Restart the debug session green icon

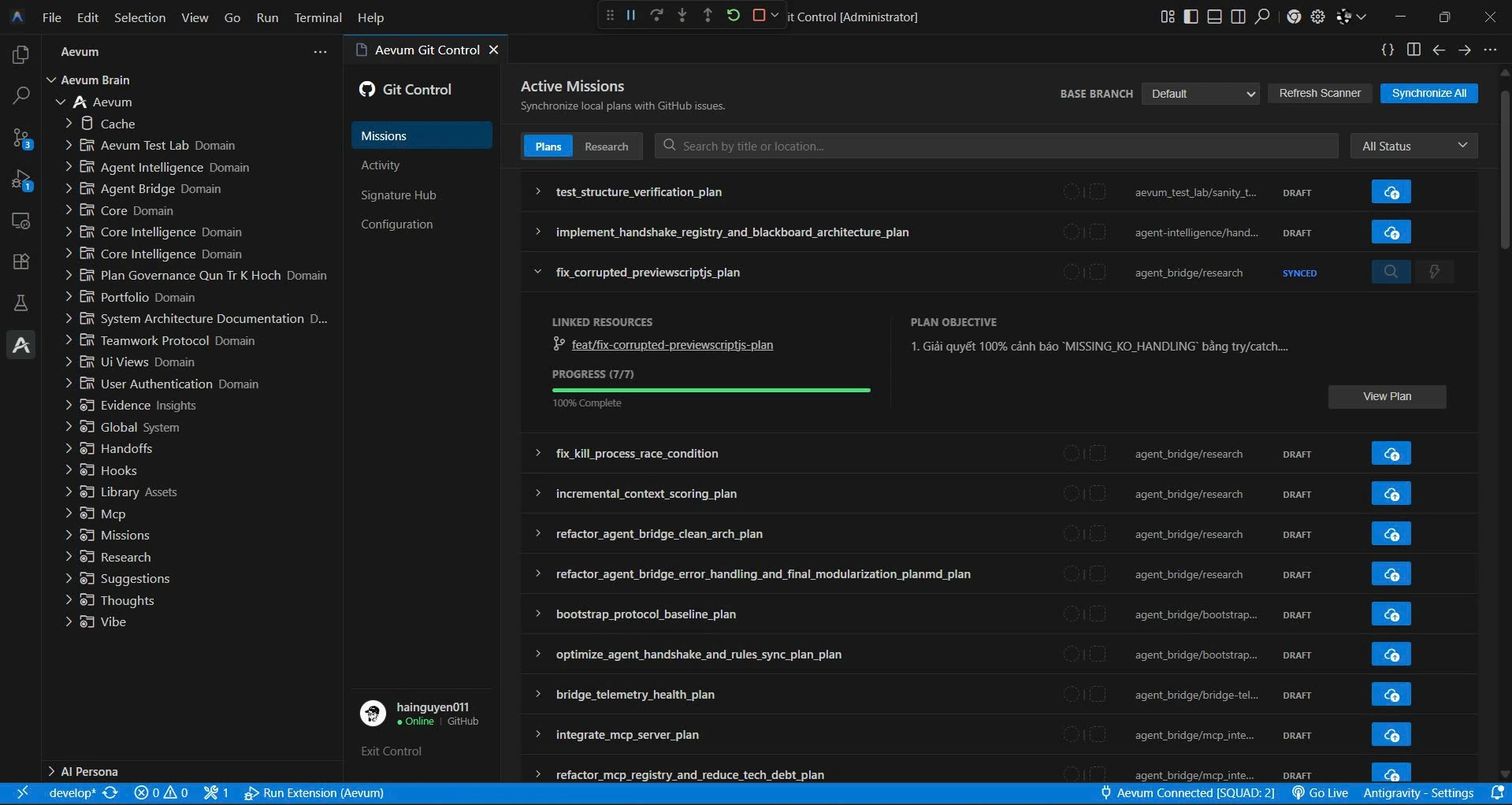[x=733, y=16]
